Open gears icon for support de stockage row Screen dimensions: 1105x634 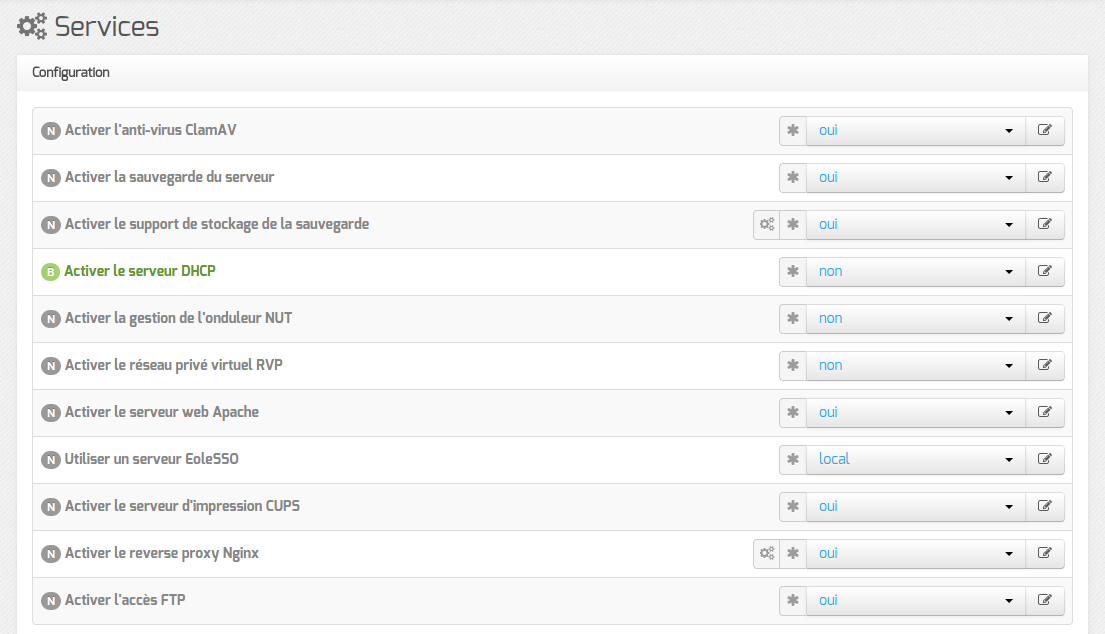point(767,225)
